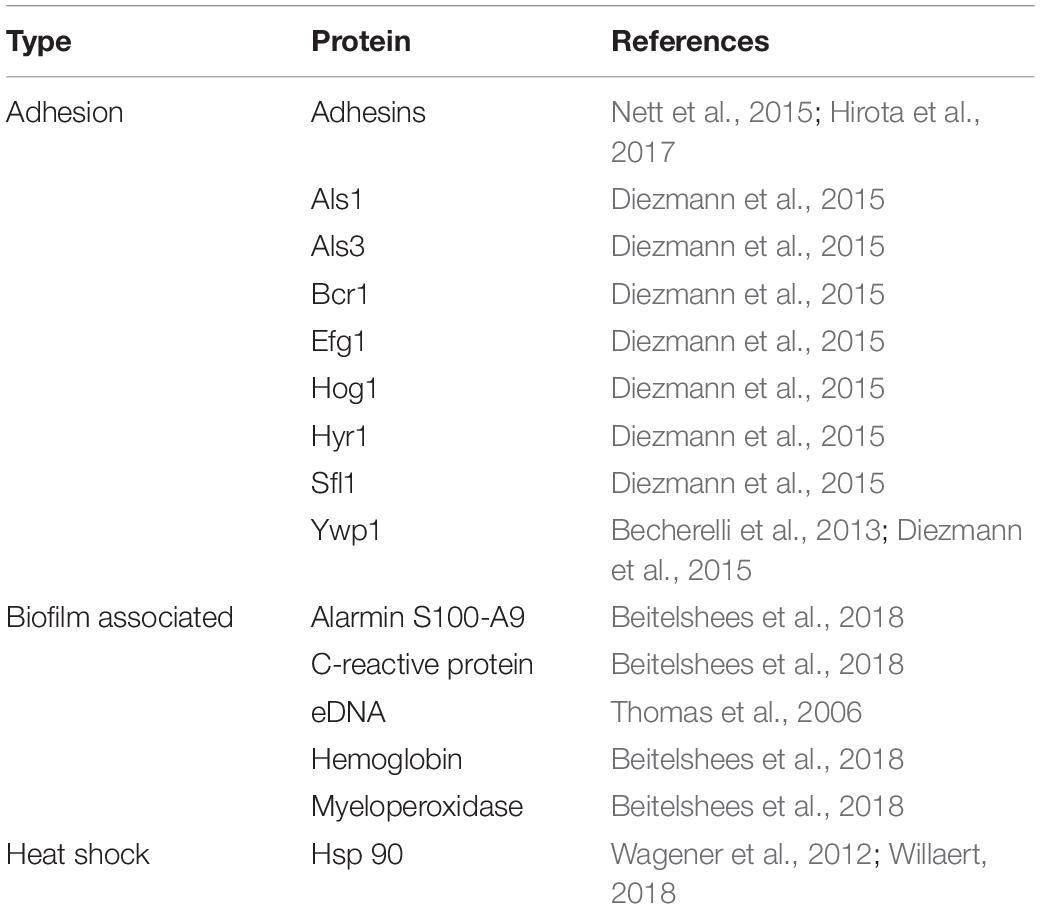Open Diezmann et al., 2015 for Sfl1

pos(748,483)
